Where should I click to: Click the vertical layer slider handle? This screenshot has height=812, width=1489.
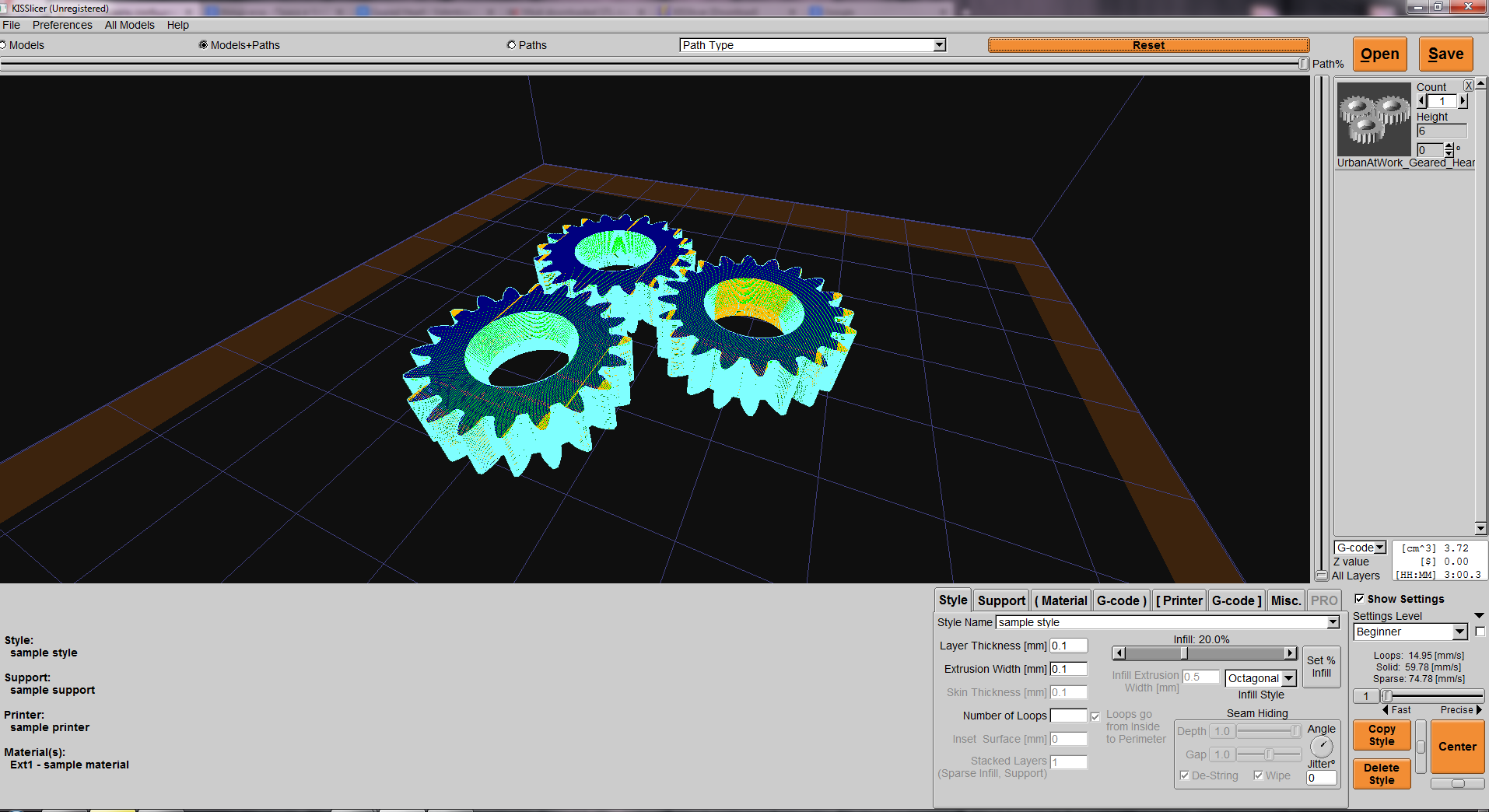coord(1322,576)
